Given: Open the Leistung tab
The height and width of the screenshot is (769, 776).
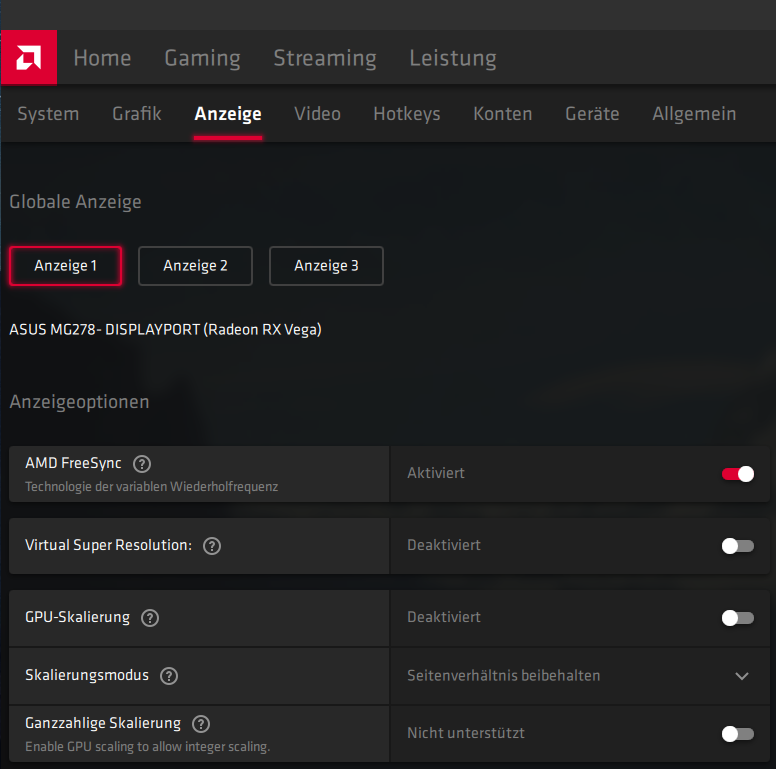Looking at the screenshot, I should tap(452, 58).
